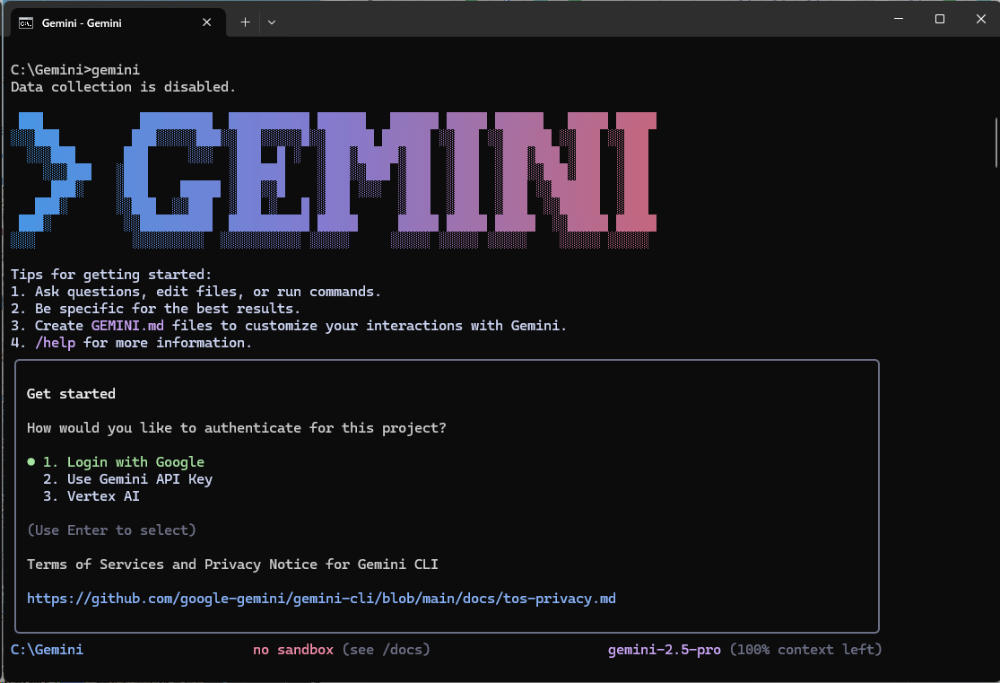Close the Gemini - Gemini tab
The image size is (1000, 683).
pyautogui.click(x=207, y=22)
